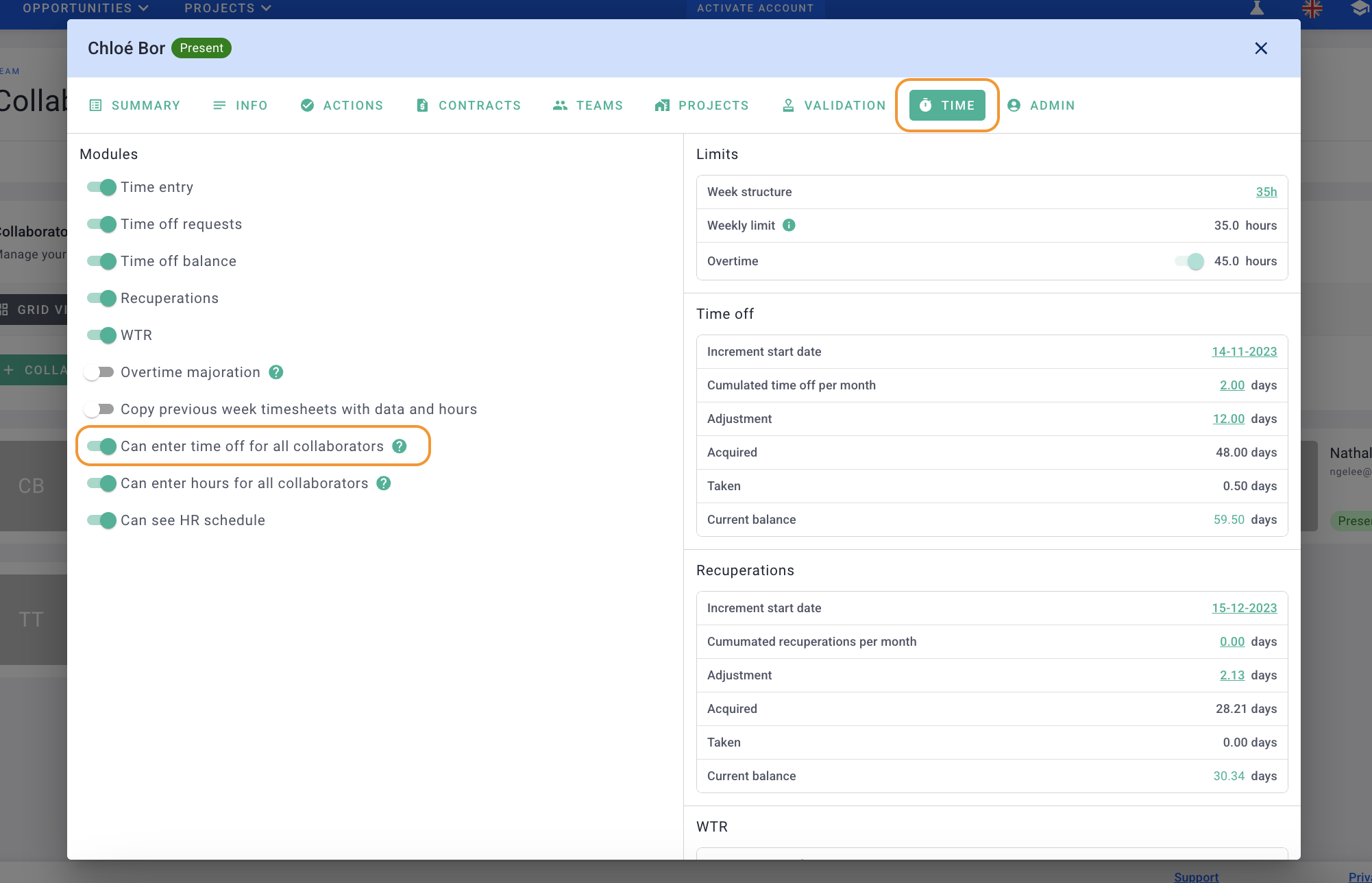Toggle the Overtime limit switch
This screenshot has height=883, width=1372.
[1190, 261]
